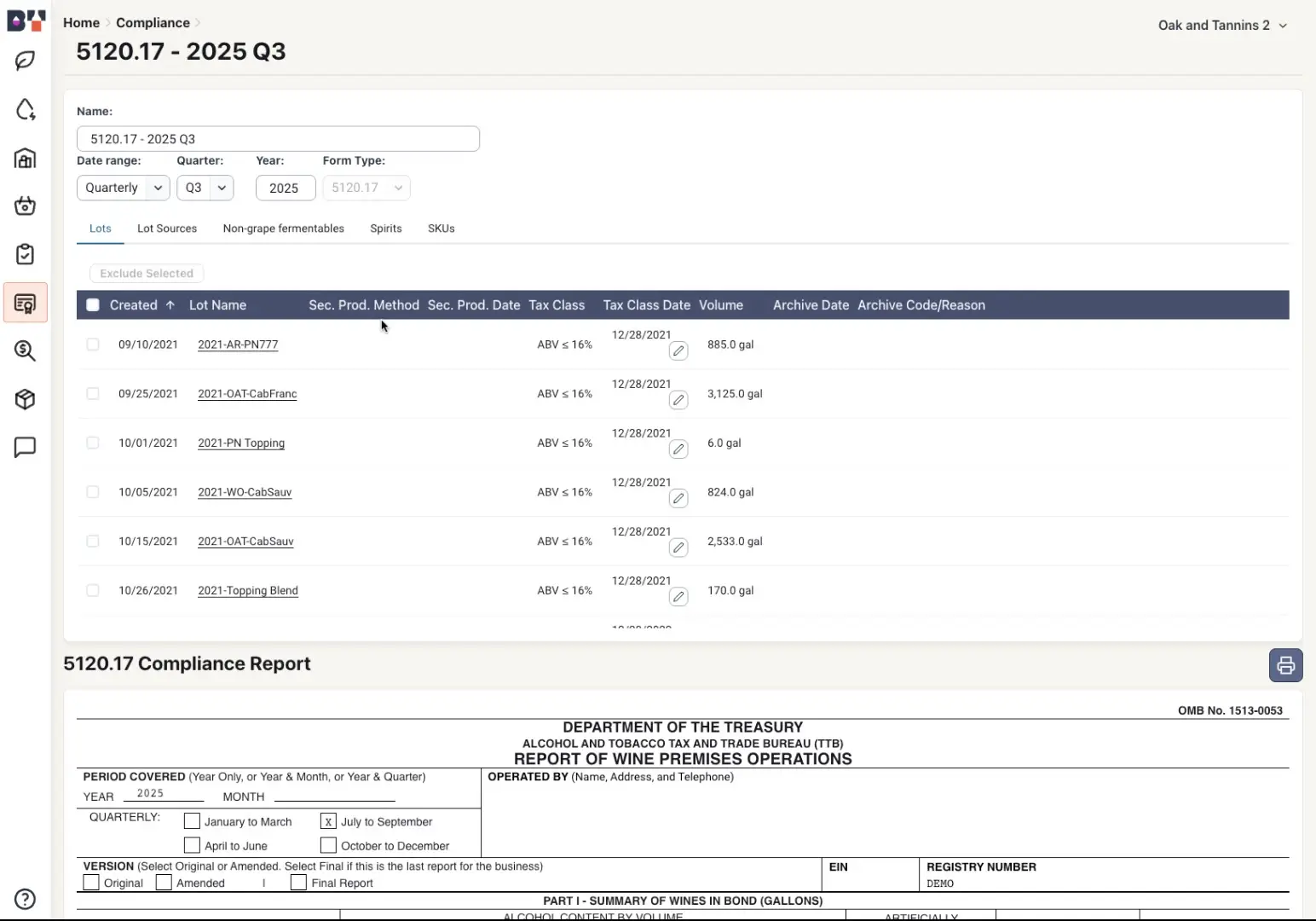This screenshot has width=1316, height=921.
Task: Tick the January to March quarter box
Action: 192,821
